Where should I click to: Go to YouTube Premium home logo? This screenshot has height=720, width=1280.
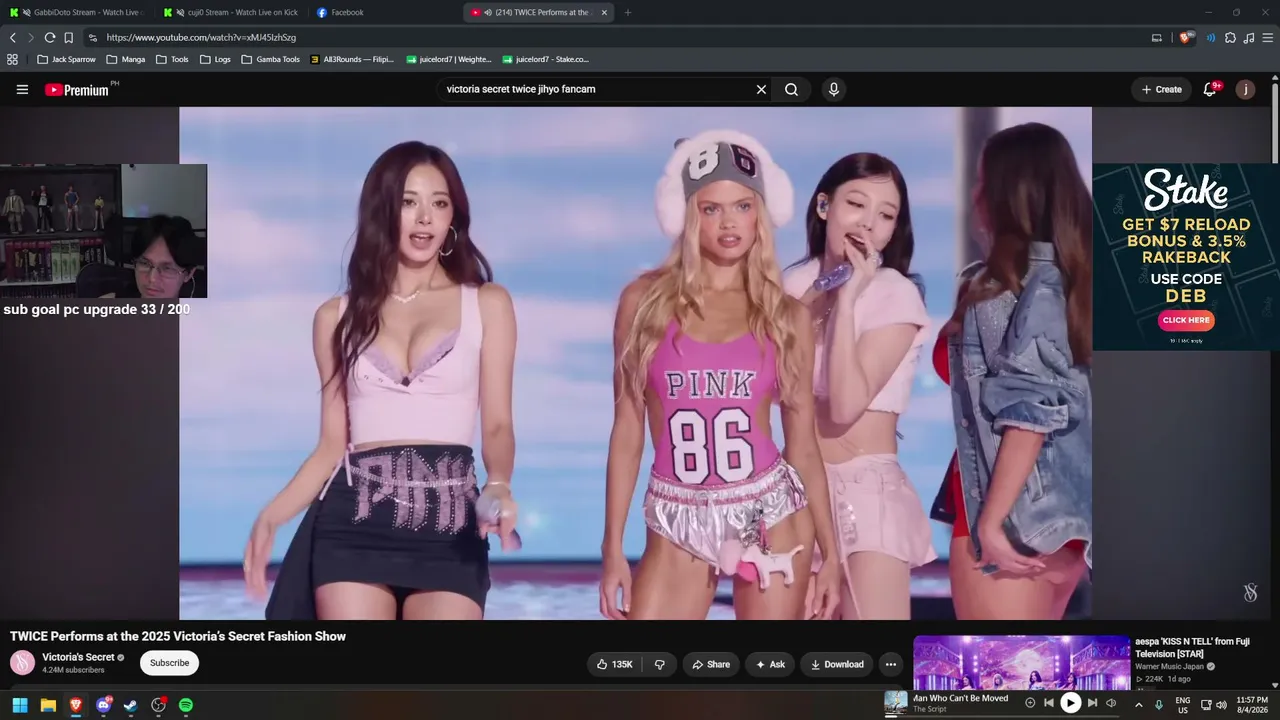pos(77,90)
